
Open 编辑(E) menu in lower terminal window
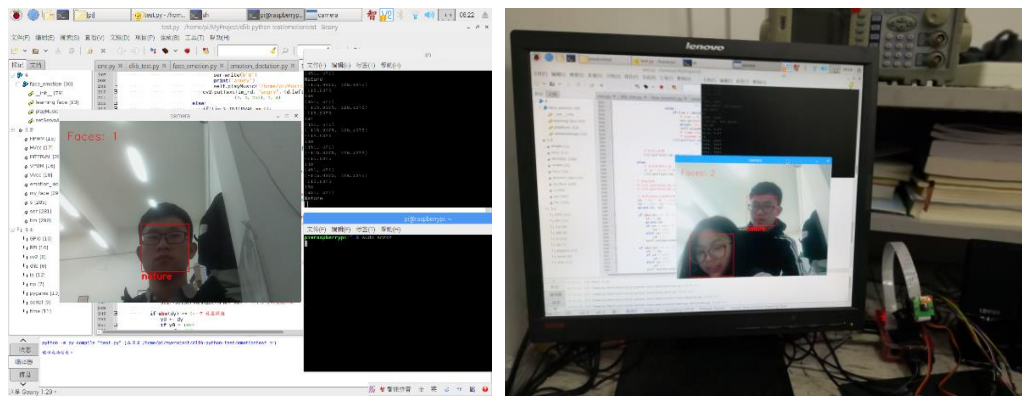339,229
